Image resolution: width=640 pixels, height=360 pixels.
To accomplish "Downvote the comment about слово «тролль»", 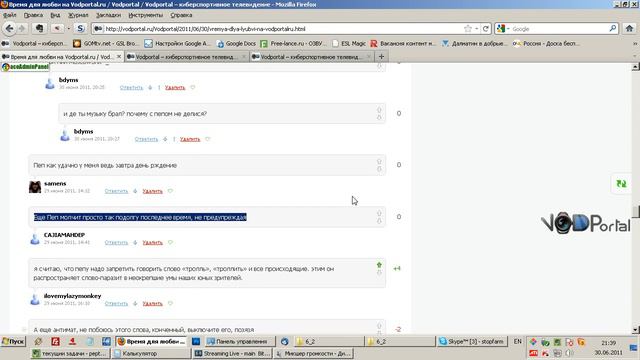I will coord(379,273).
